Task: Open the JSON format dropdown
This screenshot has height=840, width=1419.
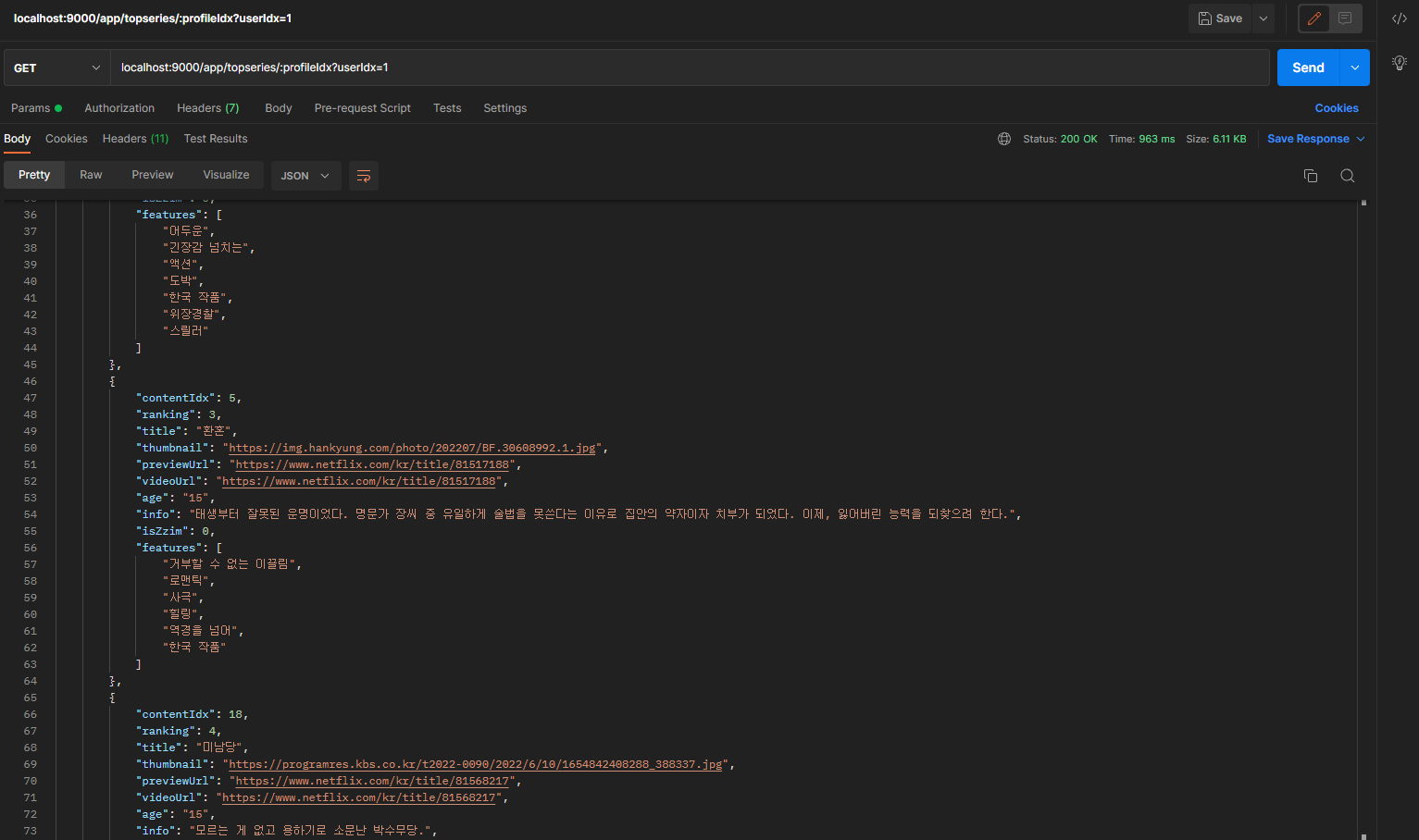Action: tap(305, 176)
